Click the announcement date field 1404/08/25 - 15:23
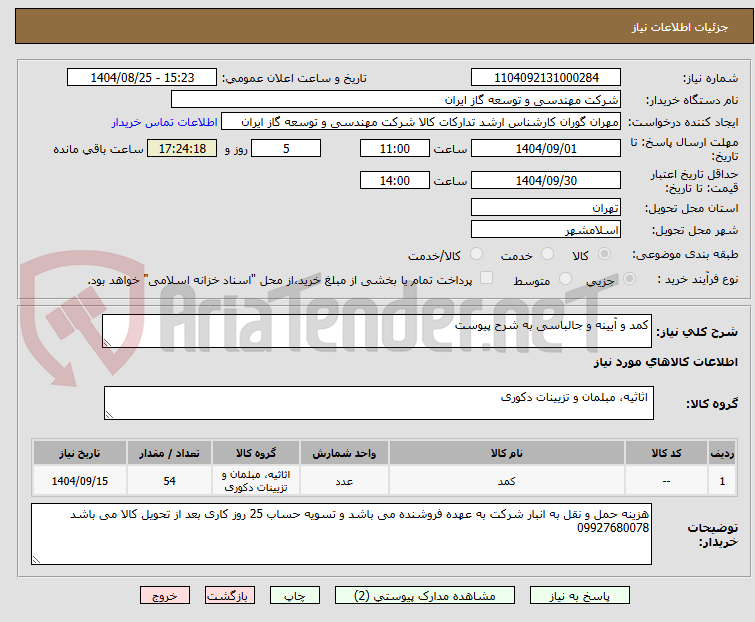 [142, 78]
